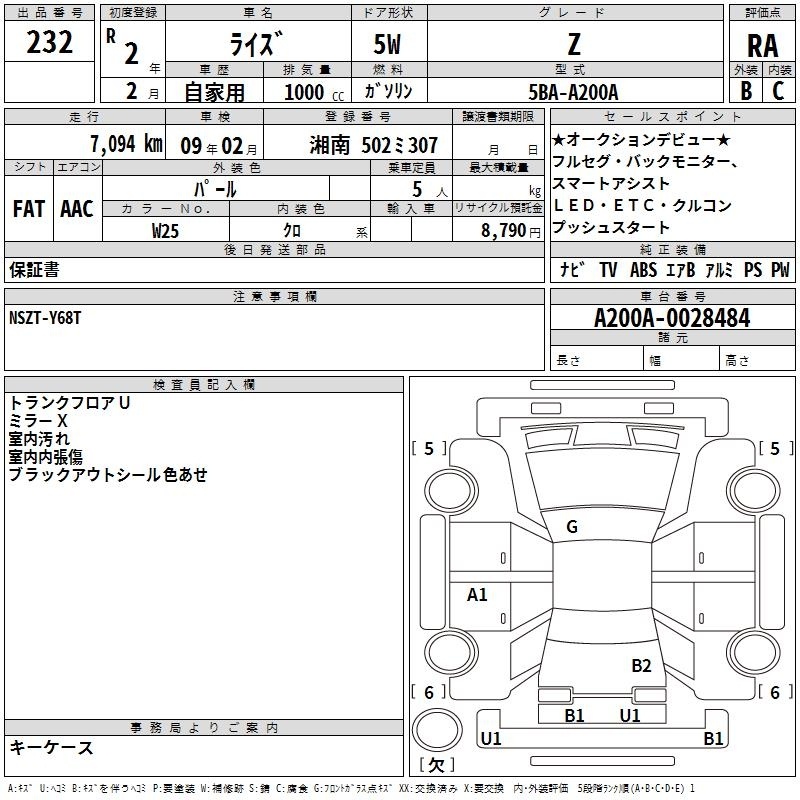
Task: Select the lot number 232
Action: point(49,42)
